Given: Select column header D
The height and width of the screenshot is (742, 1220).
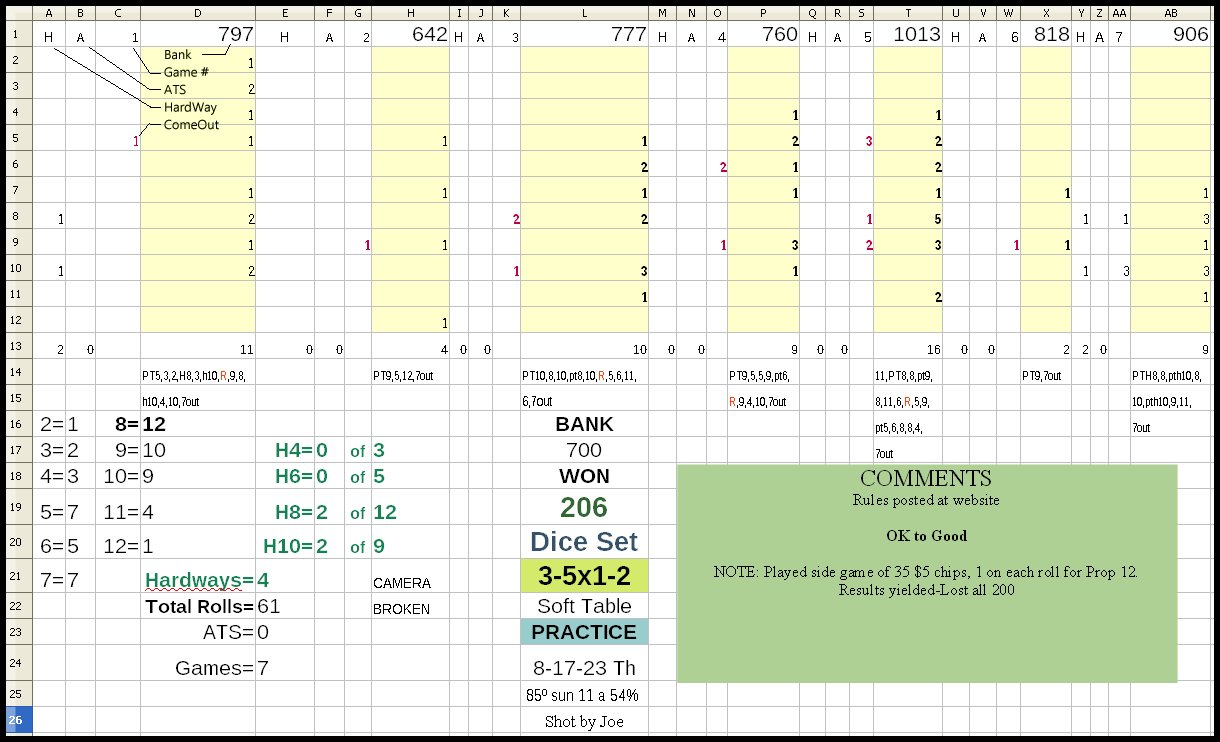Looking at the screenshot, I should pyautogui.click(x=197, y=12).
